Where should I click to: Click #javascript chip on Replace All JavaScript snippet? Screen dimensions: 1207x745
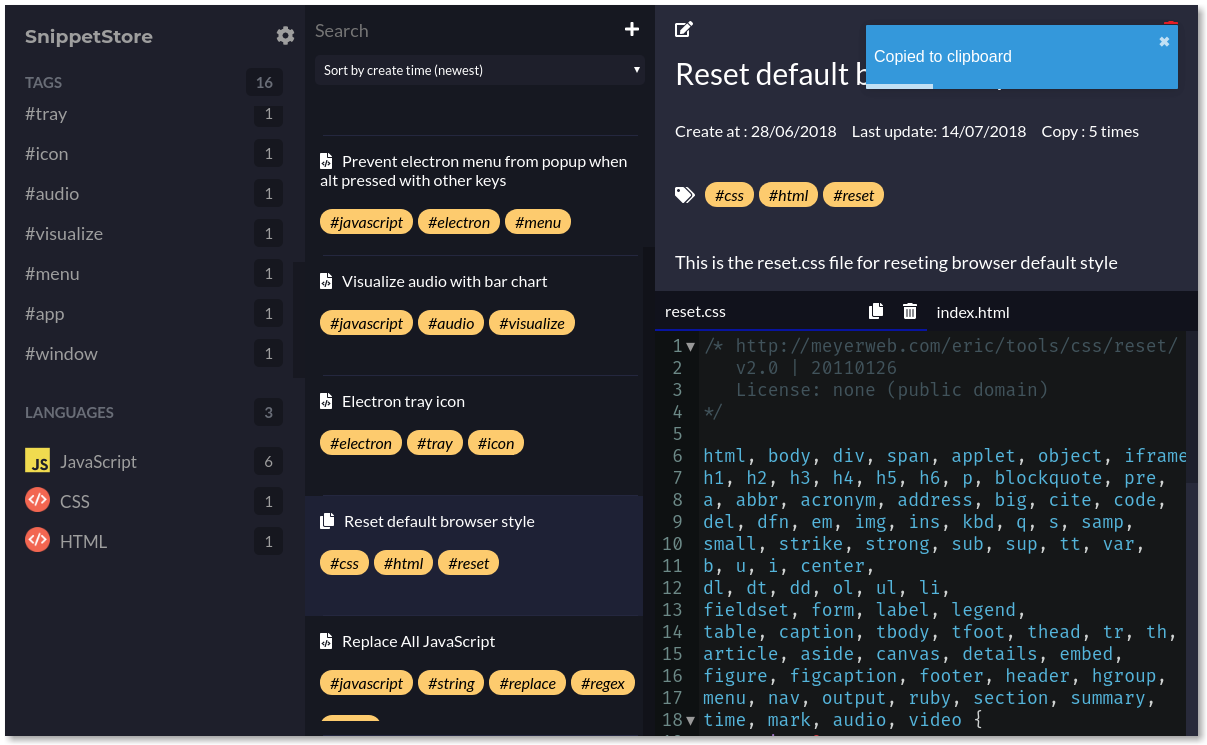[x=366, y=683]
